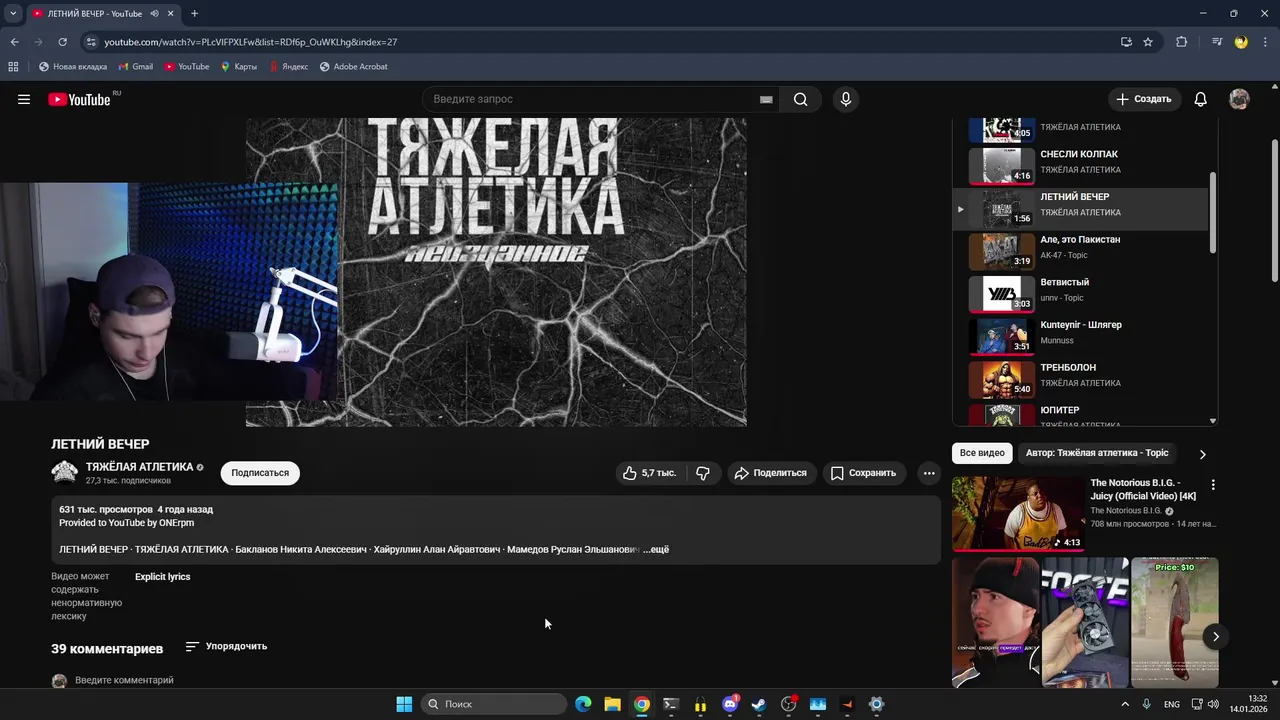Image resolution: width=1280 pixels, height=720 pixels.
Task: Reload the page in Chrome
Action: tap(62, 42)
